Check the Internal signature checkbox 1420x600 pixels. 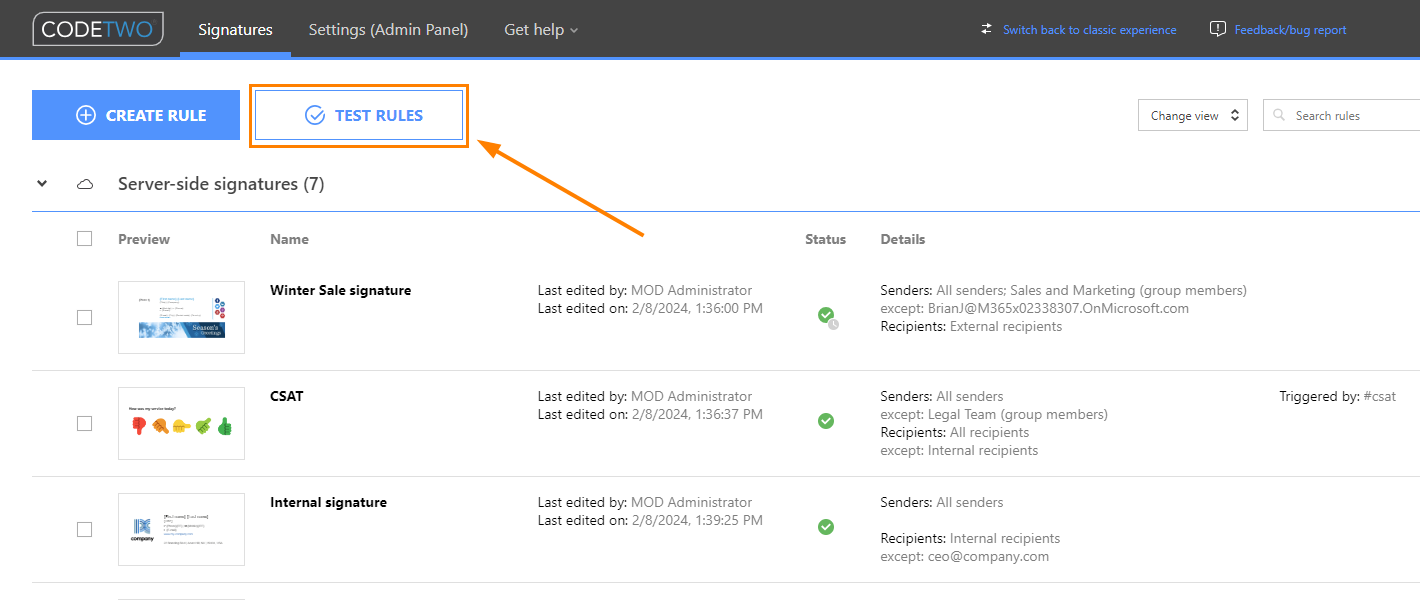pyautogui.click(x=85, y=529)
